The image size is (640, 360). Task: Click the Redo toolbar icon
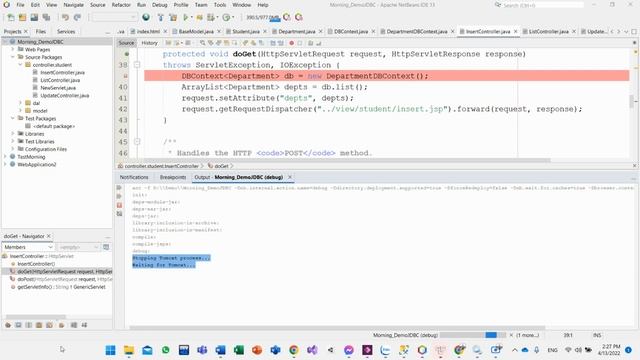[x=77, y=18]
